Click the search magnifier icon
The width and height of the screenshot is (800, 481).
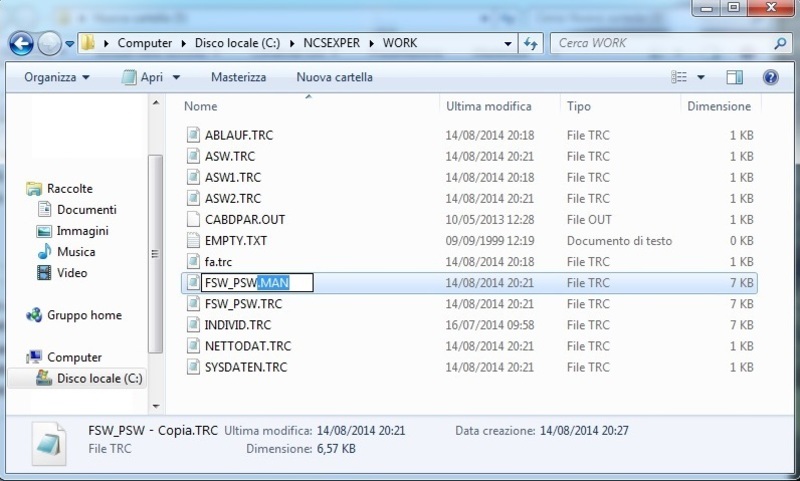tap(779, 44)
